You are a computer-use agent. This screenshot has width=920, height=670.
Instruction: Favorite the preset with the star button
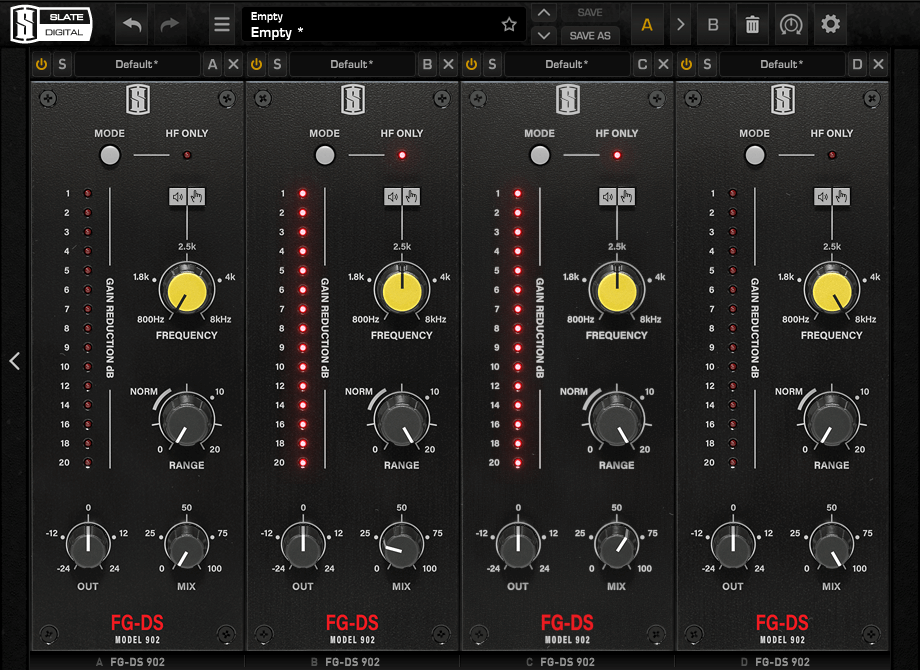[509, 23]
